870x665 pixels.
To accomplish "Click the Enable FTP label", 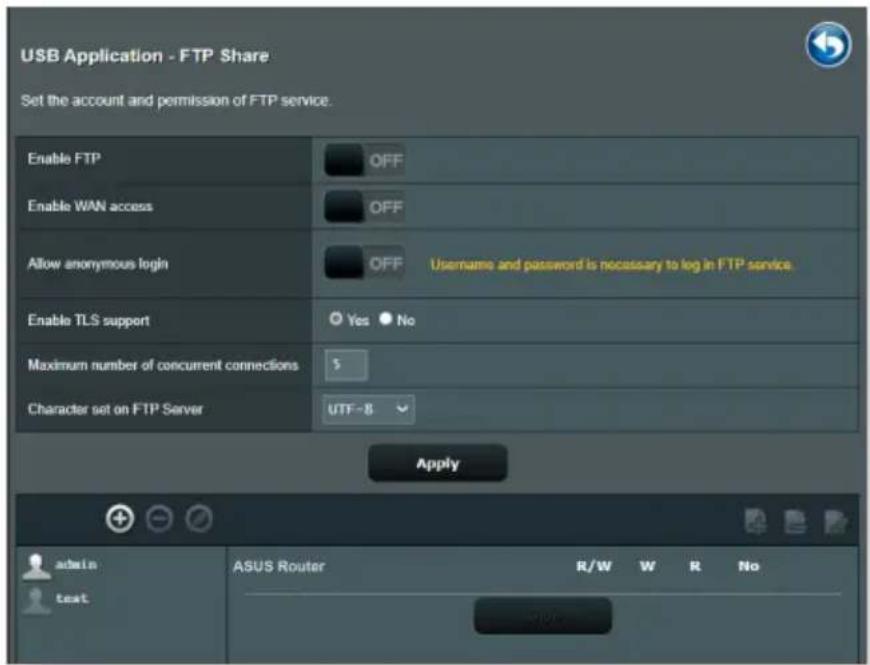I will 64,159.
